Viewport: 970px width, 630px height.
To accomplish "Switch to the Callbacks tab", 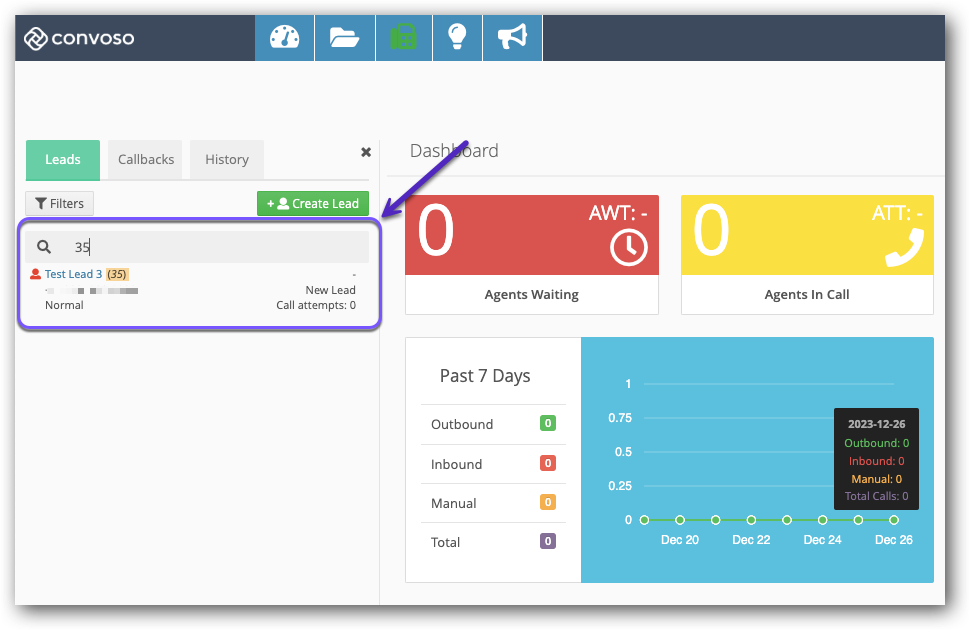I will point(146,160).
